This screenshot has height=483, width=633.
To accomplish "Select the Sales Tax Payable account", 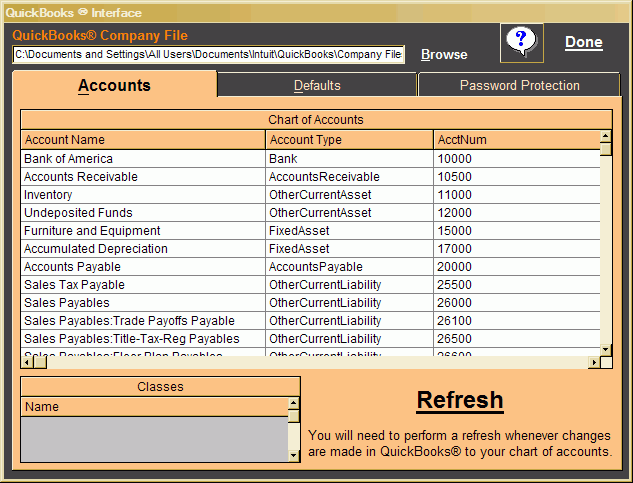I will 143,285.
